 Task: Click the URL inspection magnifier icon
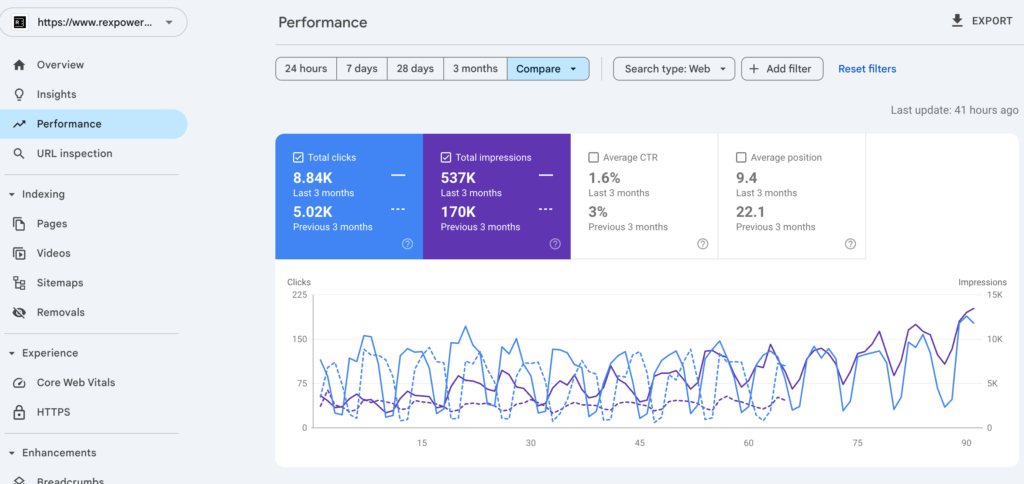pyautogui.click(x=18, y=154)
